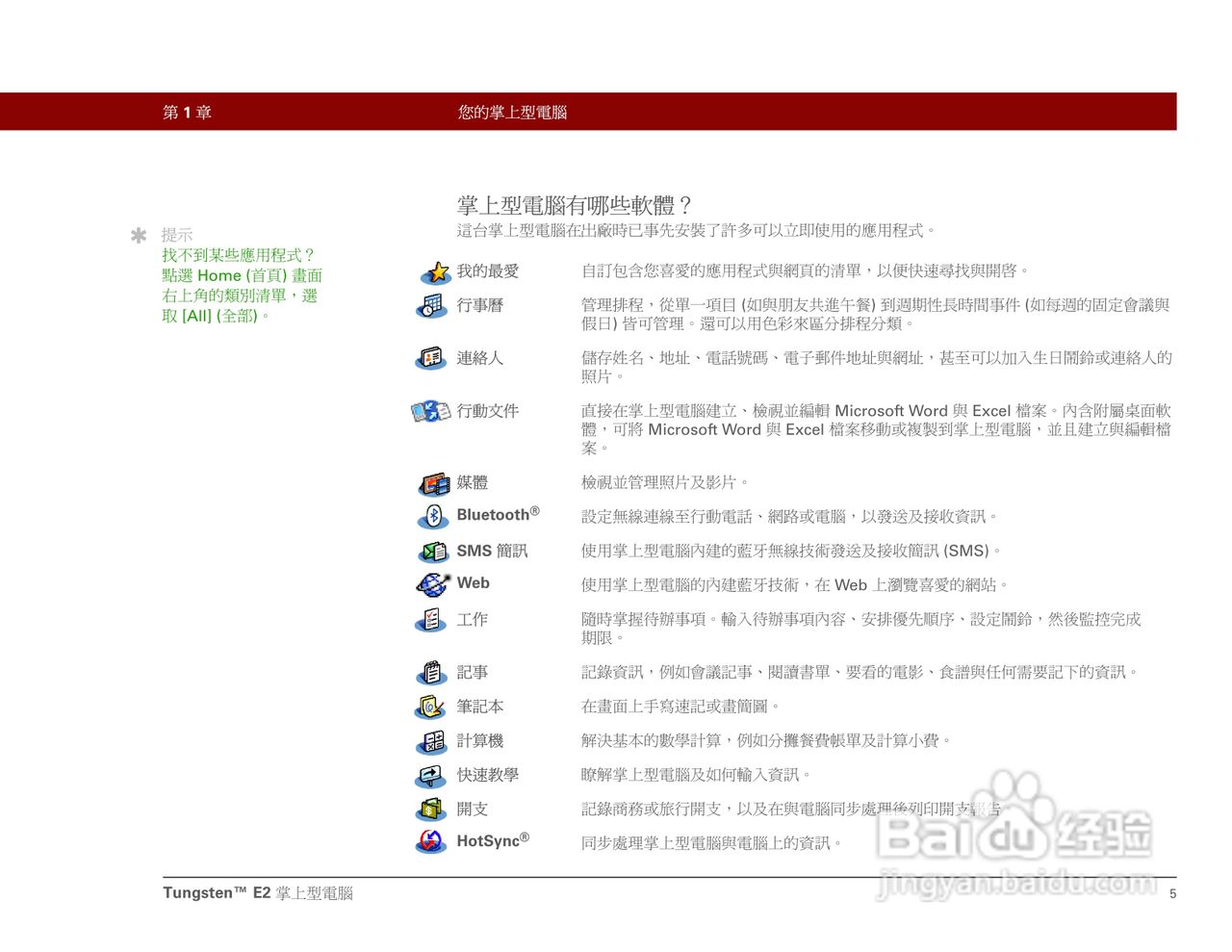The width and height of the screenshot is (1232, 952).
Task: Click the Web globe icon
Action: (x=433, y=584)
